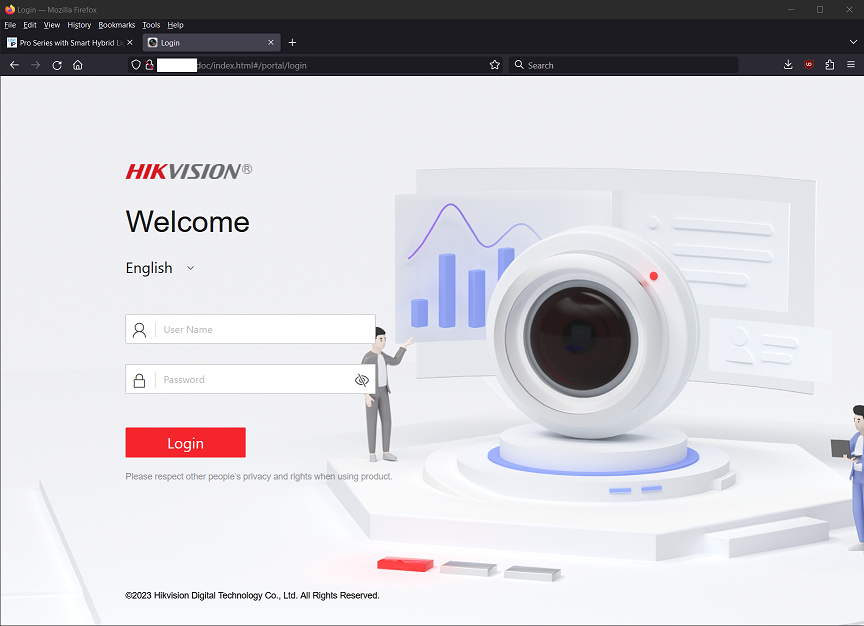Open the uBlock Origin extension icon
The height and width of the screenshot is (626, 864).
pos(809,65)
